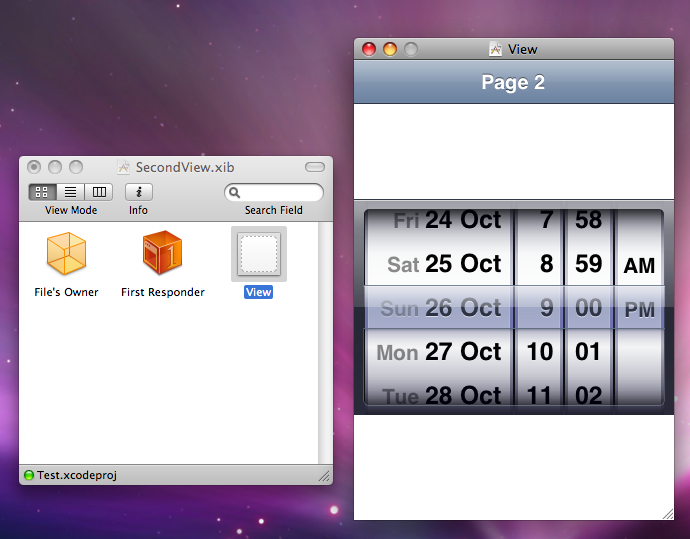Click the magnifying glass search icon
This screenshot has height=539, width=690.
pos(235,192)
